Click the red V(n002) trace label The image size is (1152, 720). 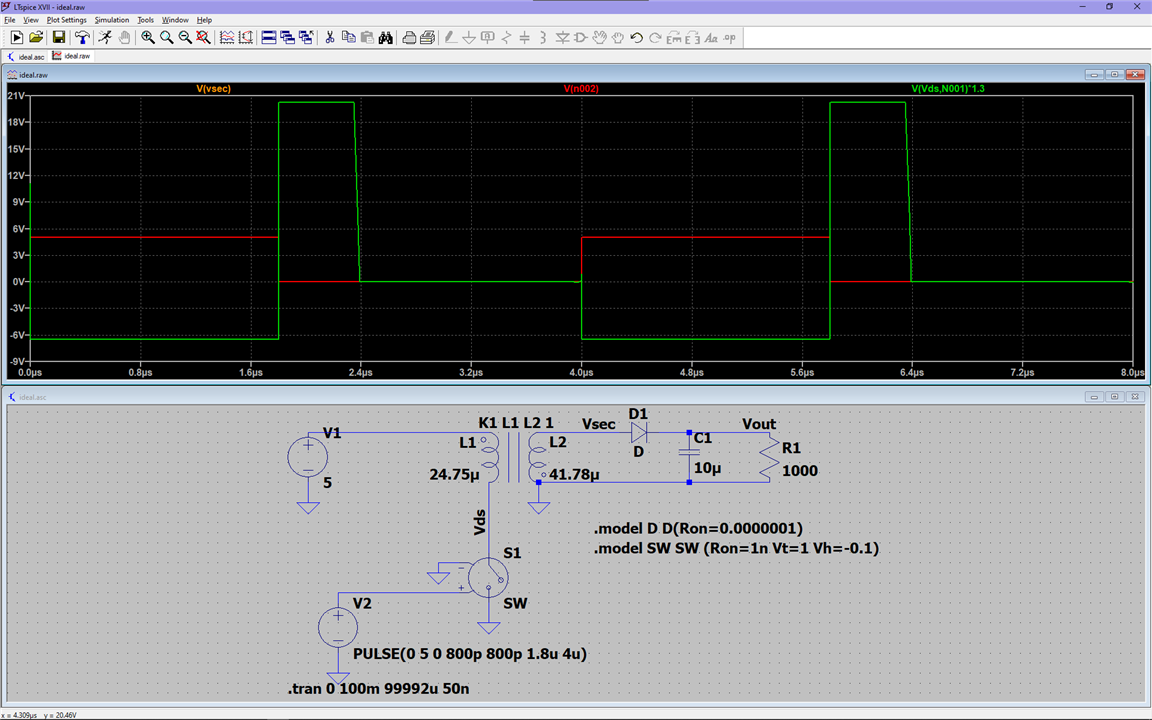[x=581, y=89]
